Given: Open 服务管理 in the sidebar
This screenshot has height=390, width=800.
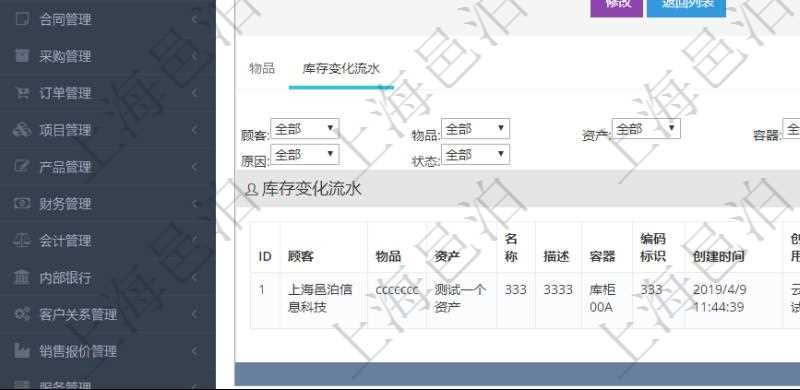Looking at the screenshot, I should (x=108, y=380).
